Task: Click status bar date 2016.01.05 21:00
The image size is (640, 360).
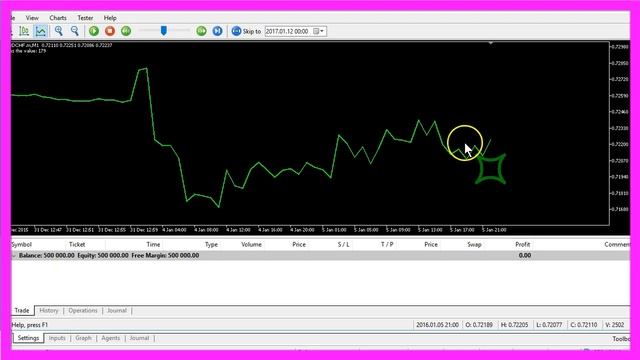Action: tap(437, 325)
